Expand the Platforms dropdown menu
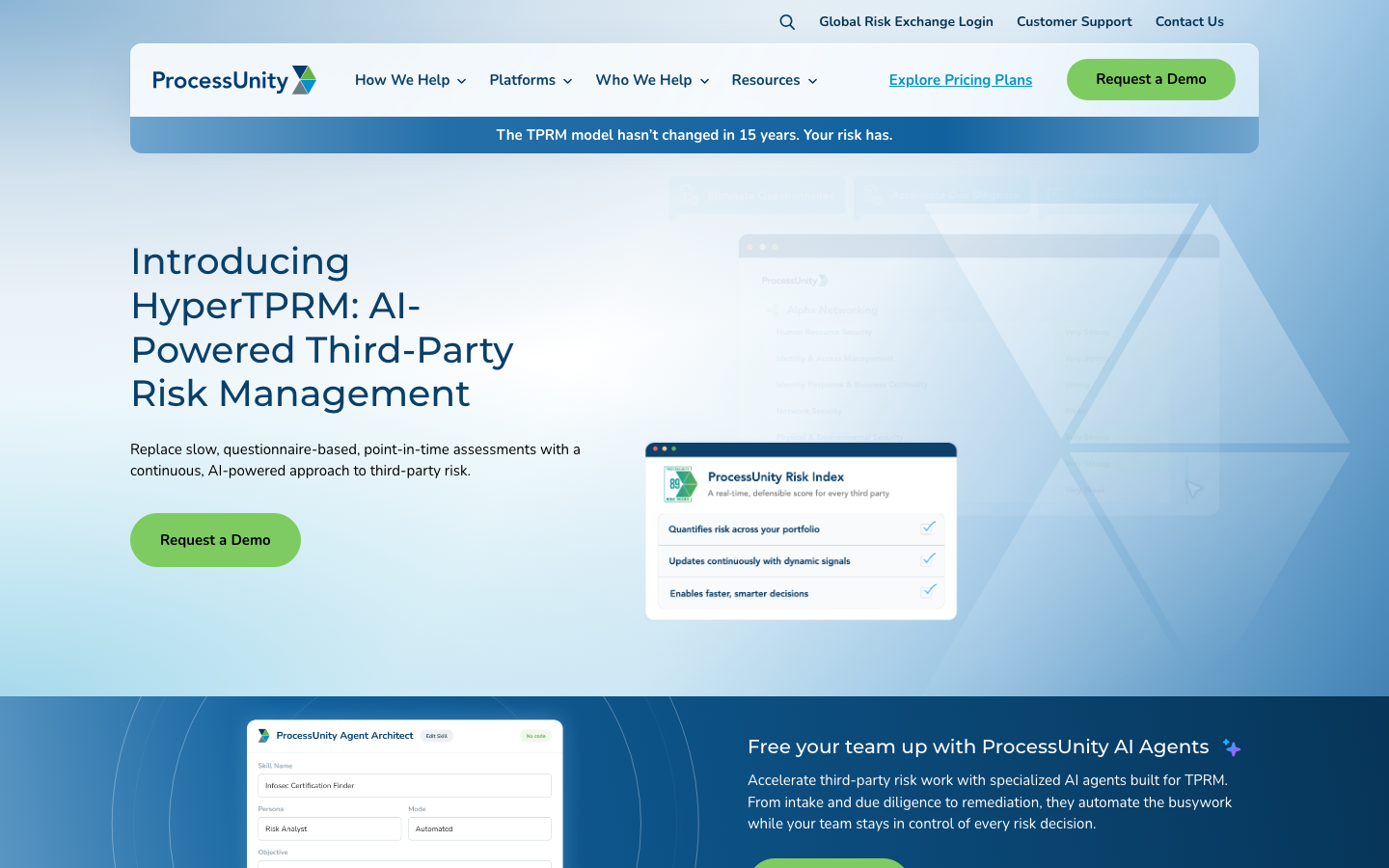The width and height of the screenshot is (1389, 868). tap(531, 80)
